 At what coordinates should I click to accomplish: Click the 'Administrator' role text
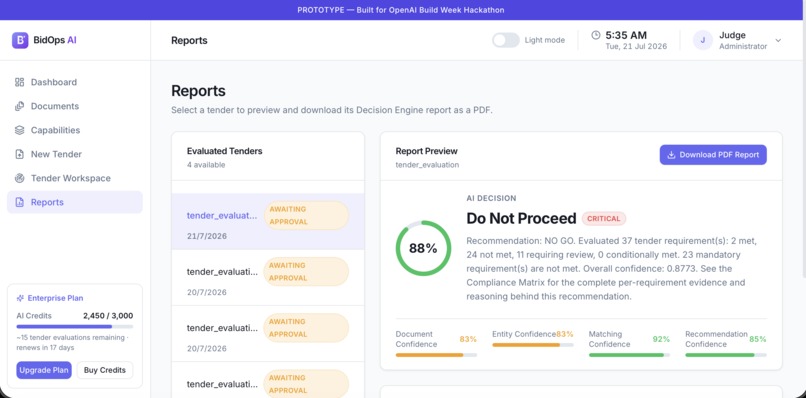point(743,46)
